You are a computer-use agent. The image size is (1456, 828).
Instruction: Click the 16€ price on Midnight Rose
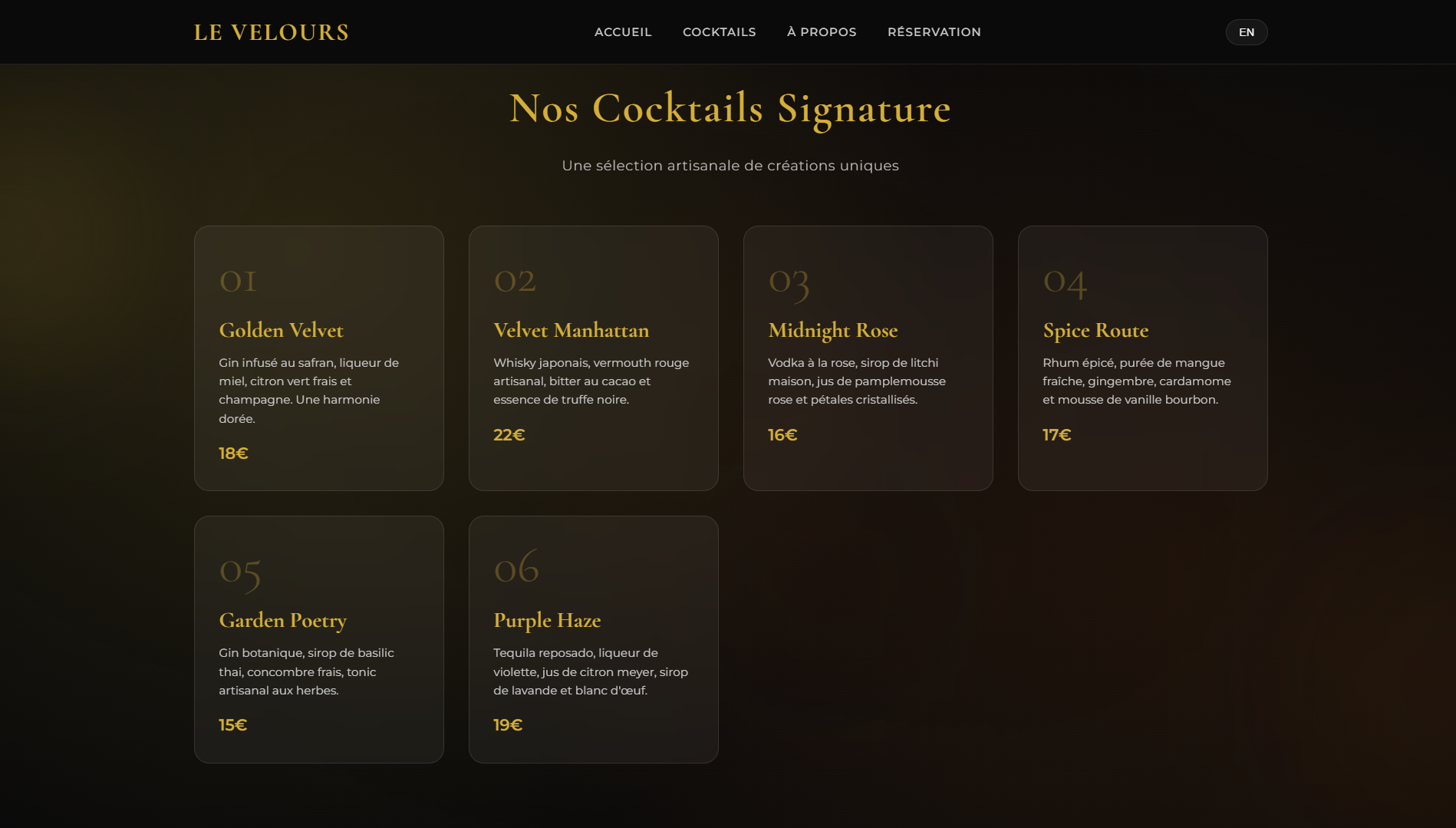click(x=782, y=435)
